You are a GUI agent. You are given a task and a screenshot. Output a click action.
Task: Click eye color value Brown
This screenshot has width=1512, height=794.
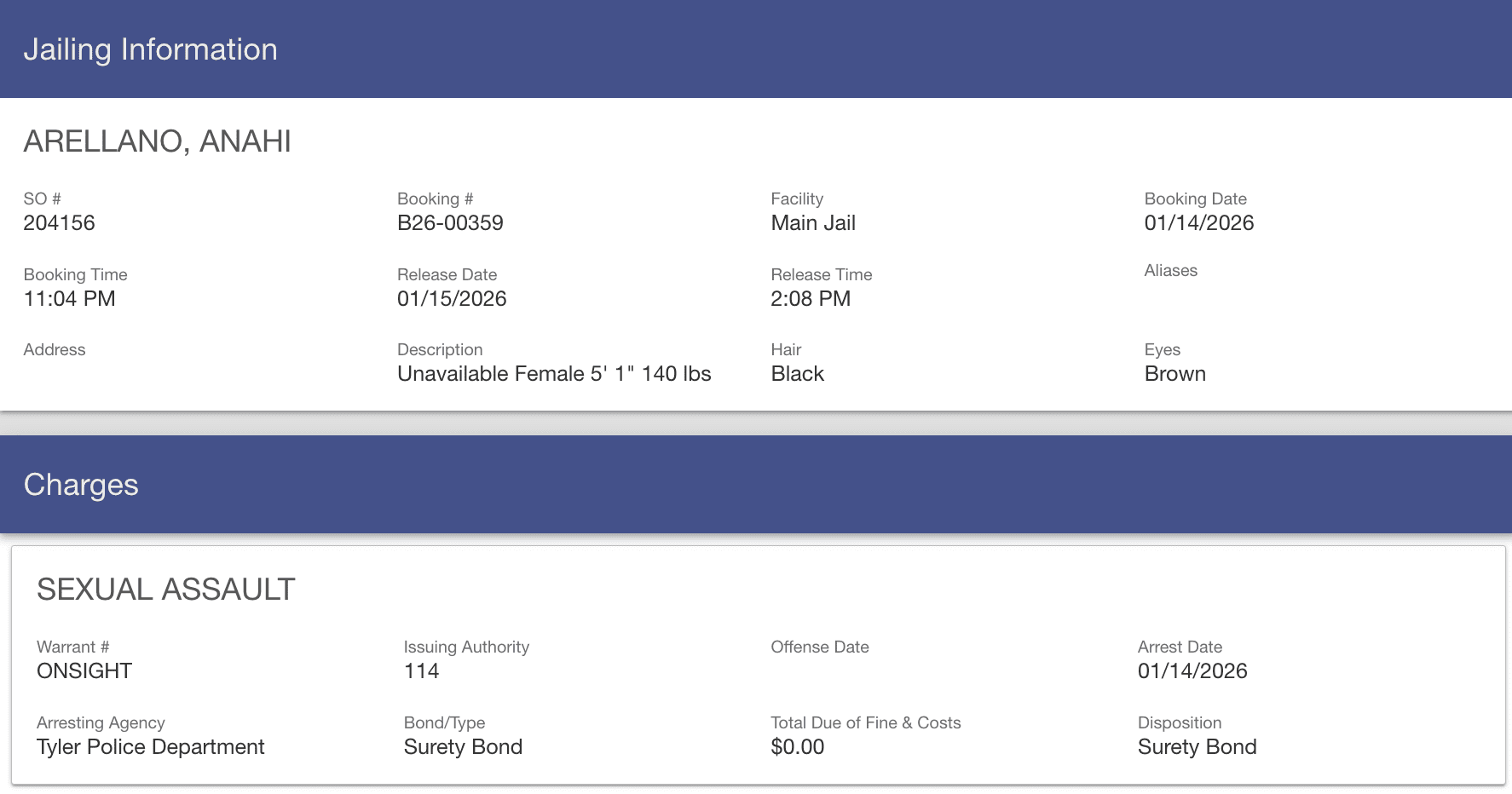click(x=1174, y=374)
